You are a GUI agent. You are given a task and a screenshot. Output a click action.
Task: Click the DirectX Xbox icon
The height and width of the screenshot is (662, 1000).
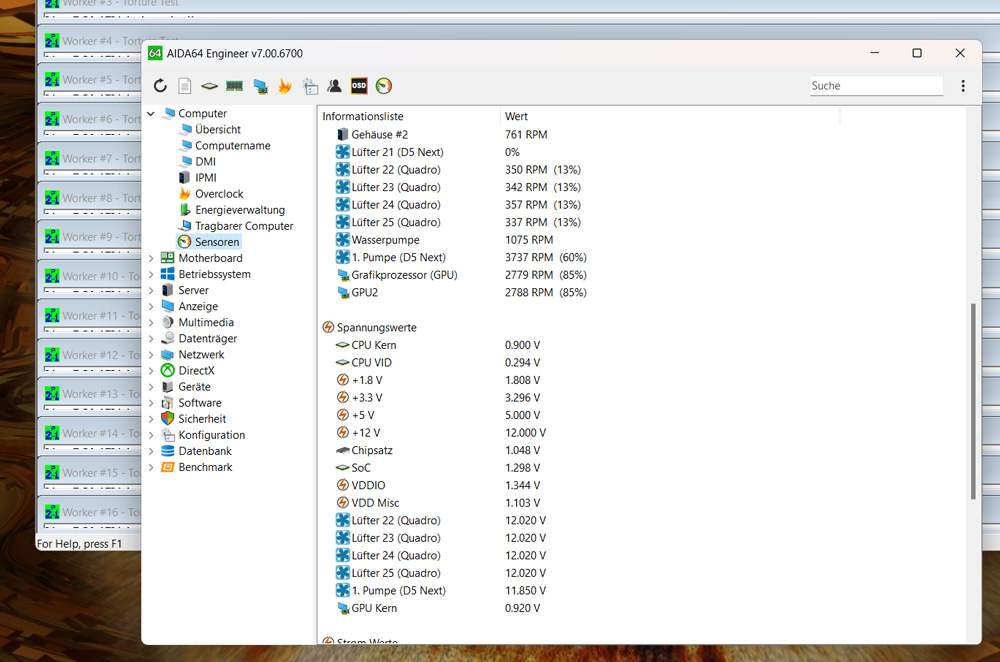click(167, 371)
